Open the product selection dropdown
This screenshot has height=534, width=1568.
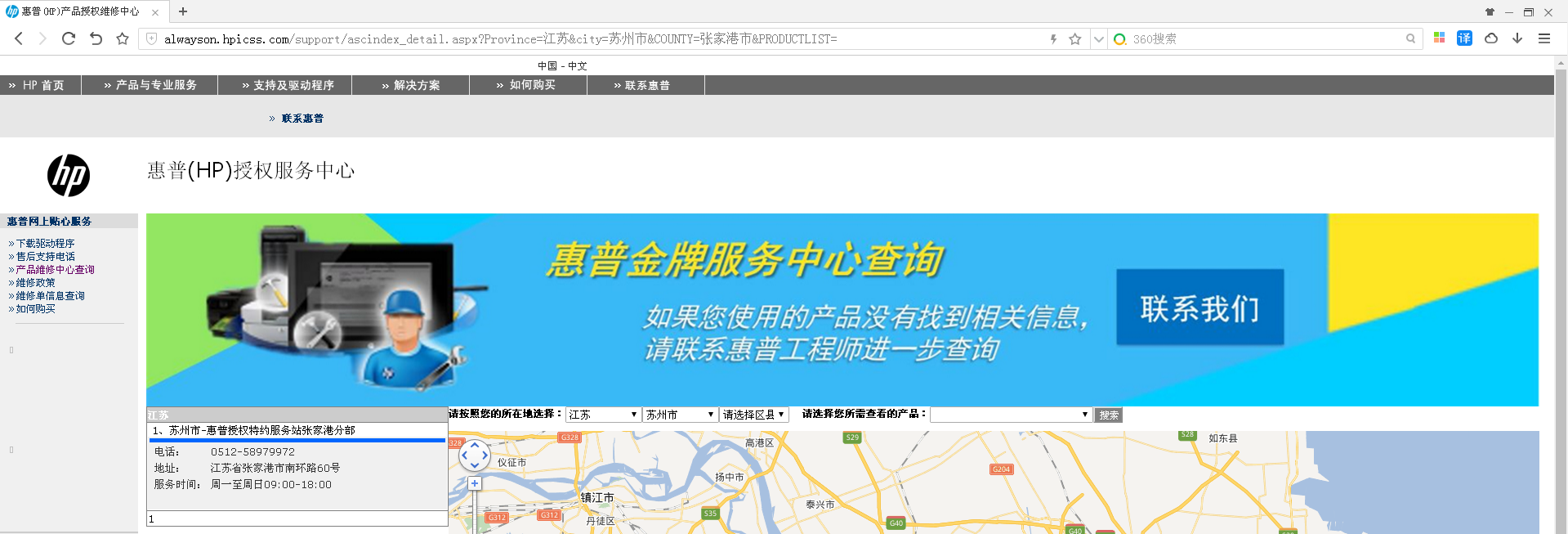(x=1011, y=415)
